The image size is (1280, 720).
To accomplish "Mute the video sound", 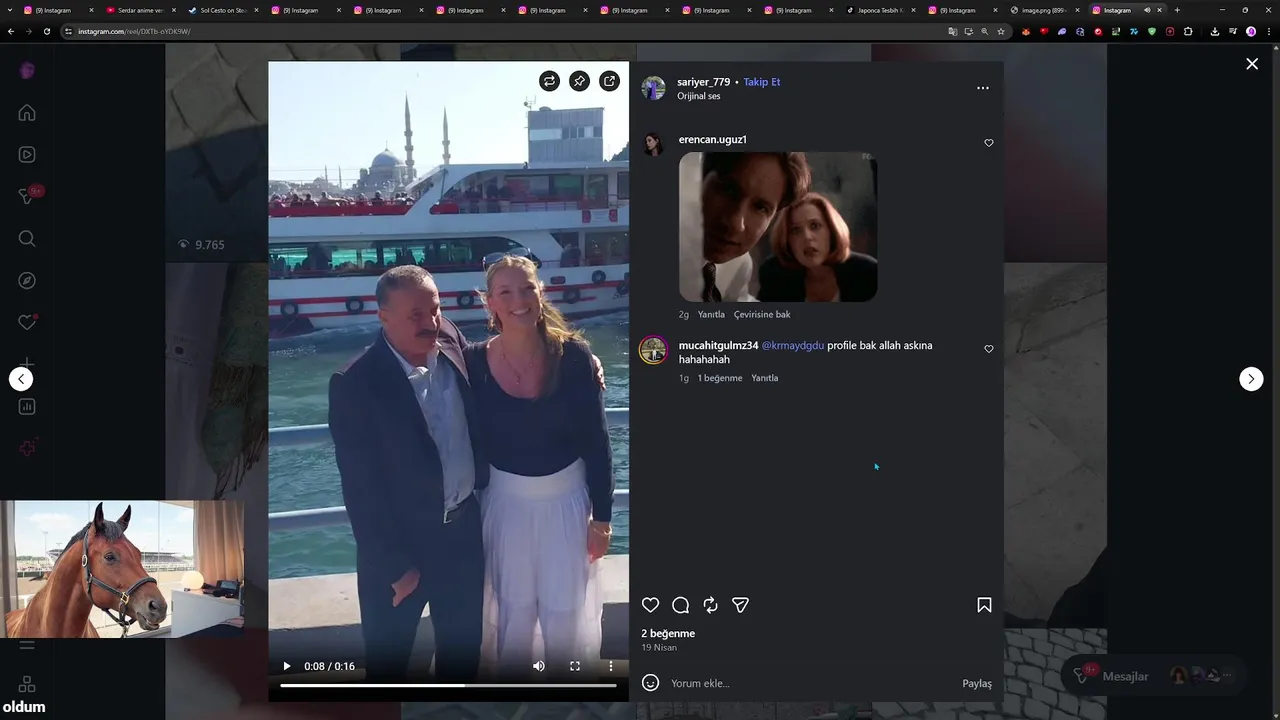I will tap(539, 666).
